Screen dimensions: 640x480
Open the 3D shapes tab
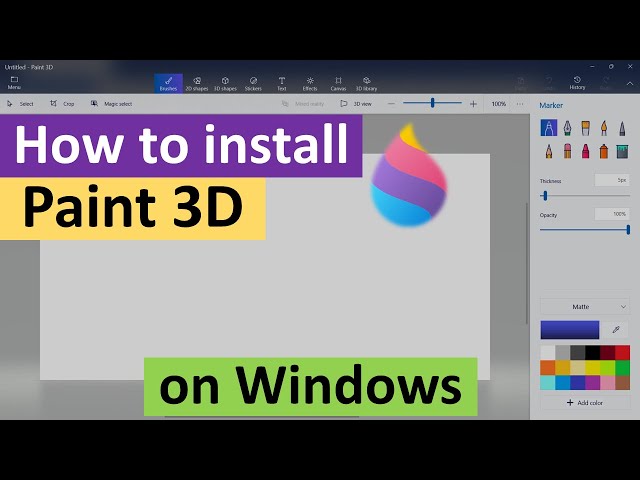[225, 84]
